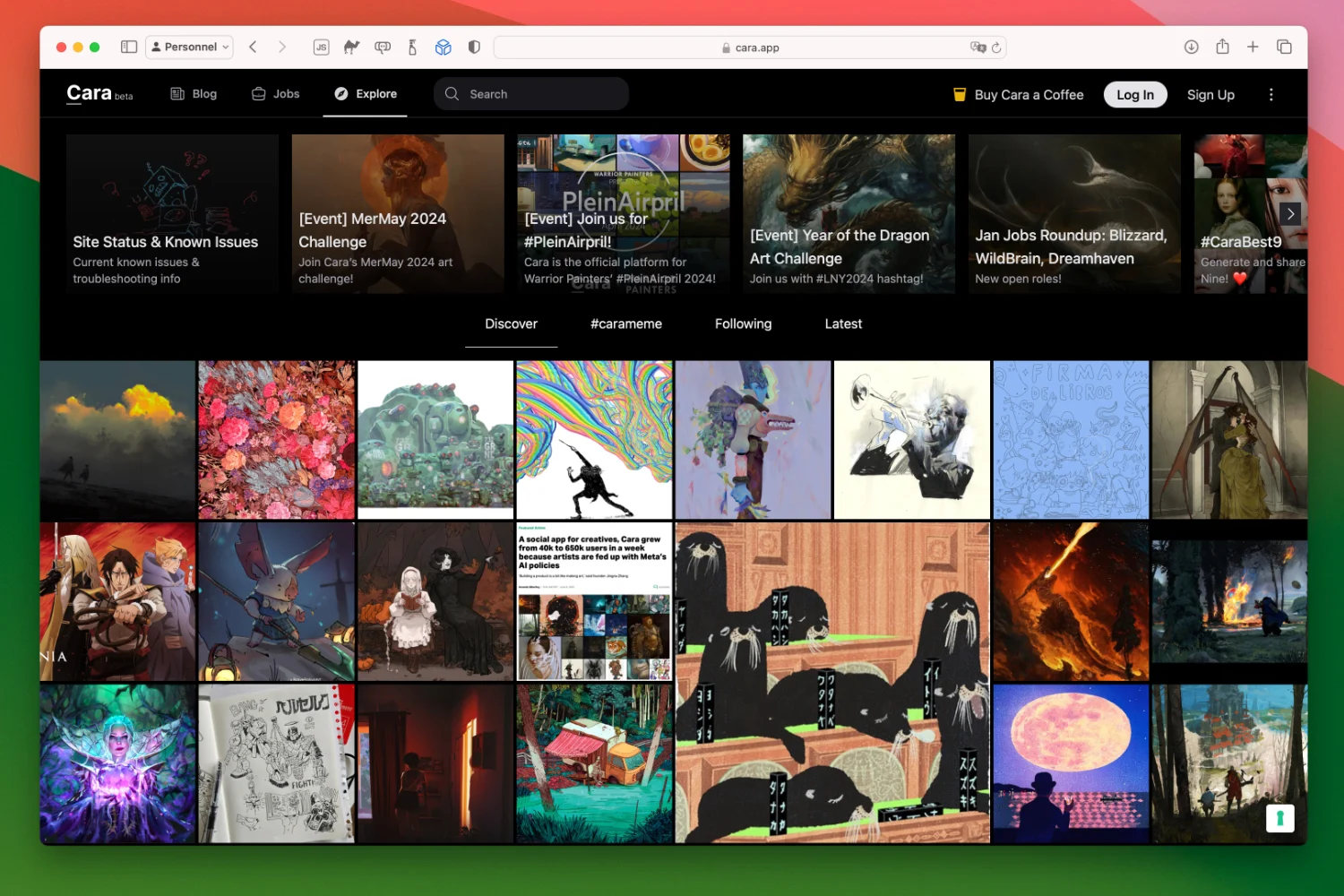Open Year of the Dragon Art Challenge card

pos(849,214)
